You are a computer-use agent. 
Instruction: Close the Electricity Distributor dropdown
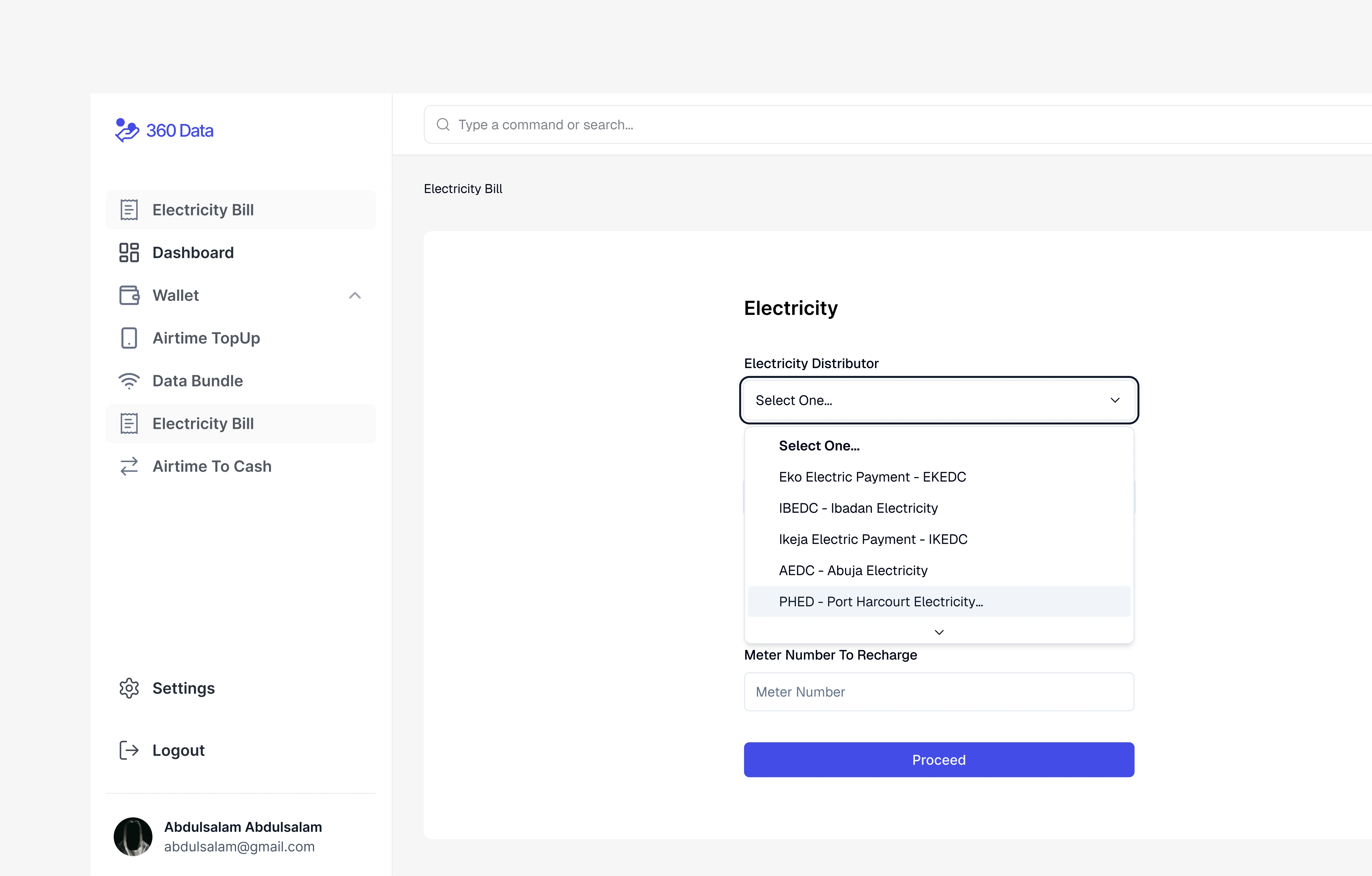coord(1114,400)
